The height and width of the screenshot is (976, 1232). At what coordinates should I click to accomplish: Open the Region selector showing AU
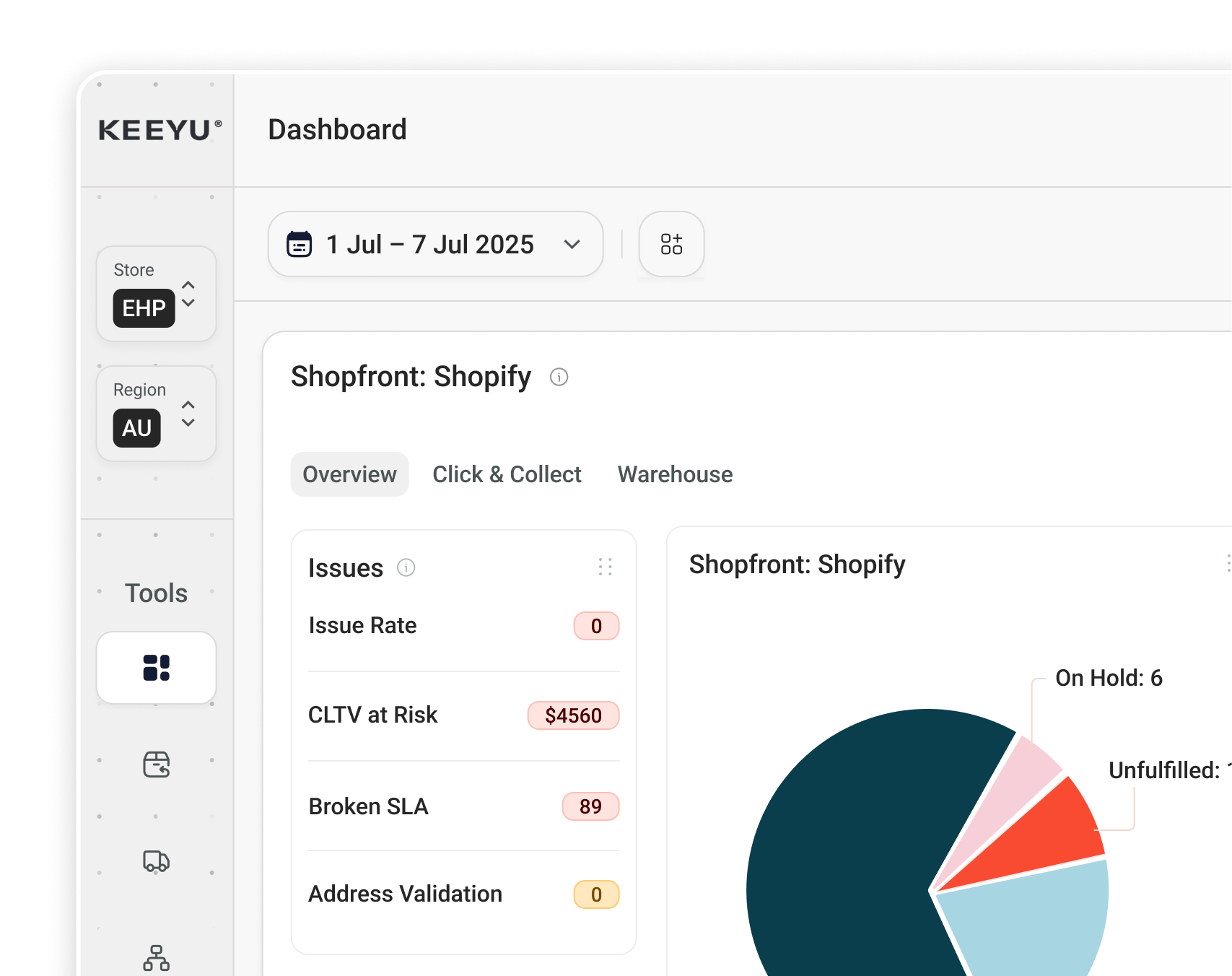(156, 414)
